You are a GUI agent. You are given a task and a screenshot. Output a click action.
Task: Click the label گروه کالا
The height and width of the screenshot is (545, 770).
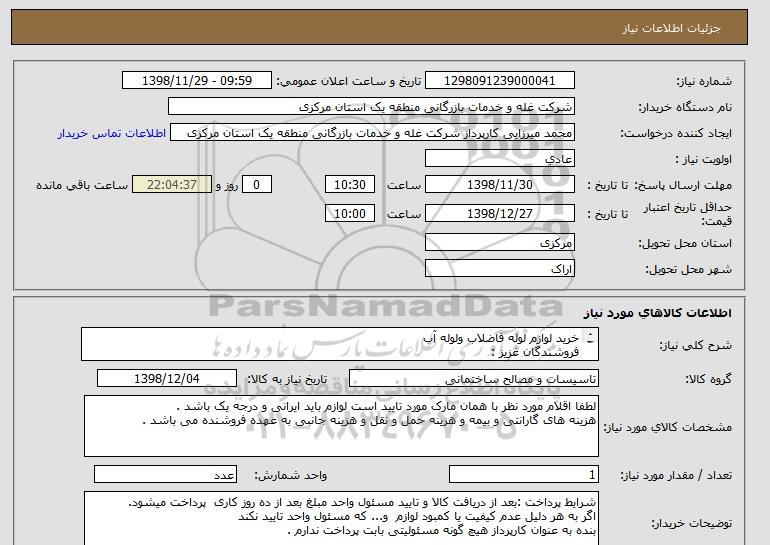click(x=708, y=379)
